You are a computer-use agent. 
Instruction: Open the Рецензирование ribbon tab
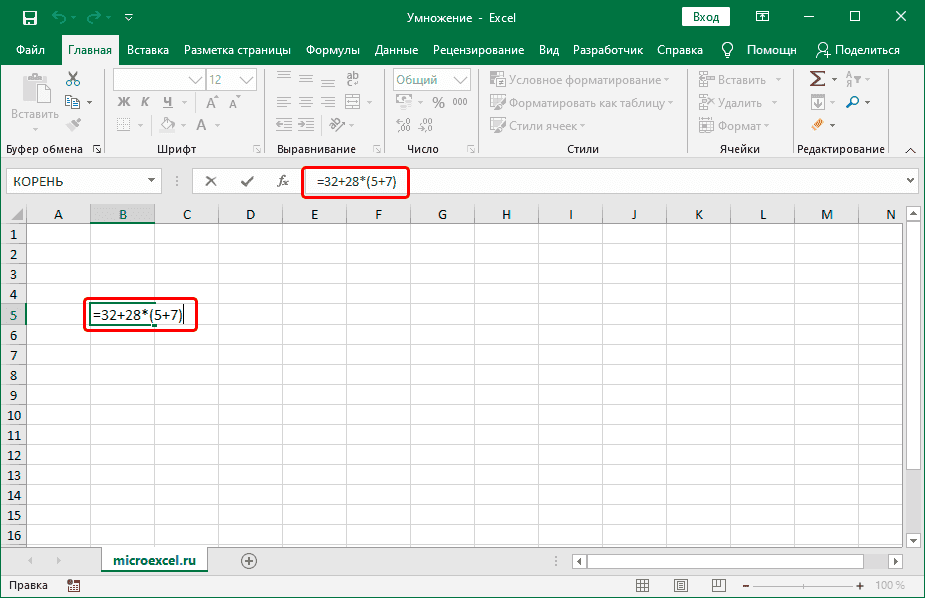click(481, 50)
